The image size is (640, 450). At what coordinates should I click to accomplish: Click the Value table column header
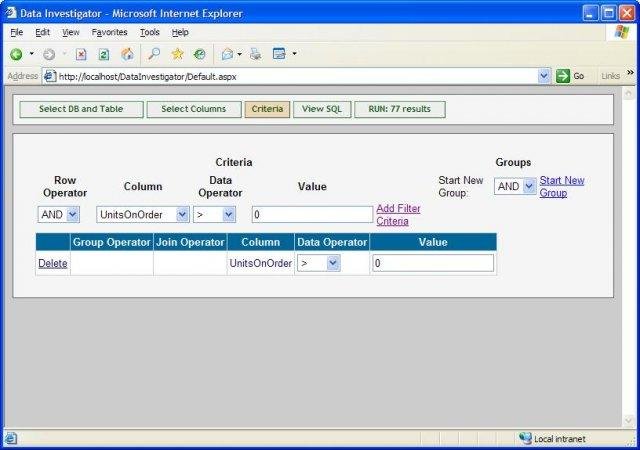click(x=433, y=242)
